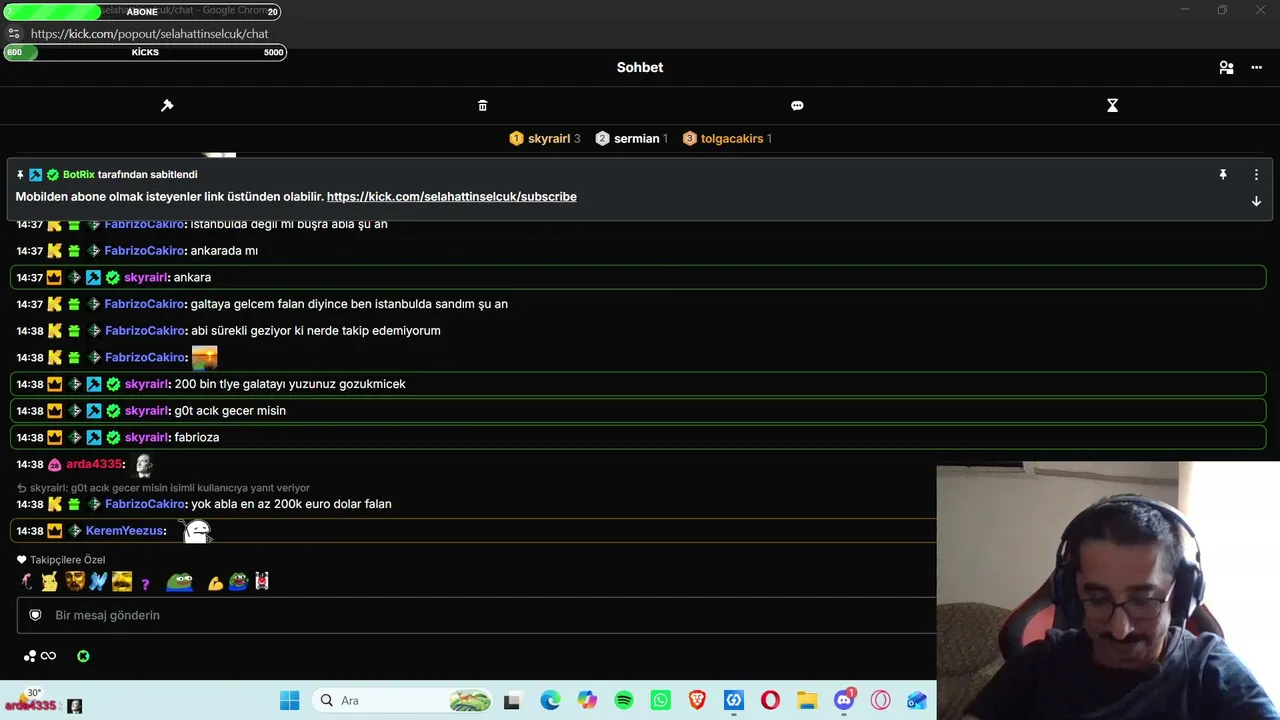Click the 'Bir mesaj gönderin' message input
This screenshot has width=1280, height=720.
click(476, 615)
